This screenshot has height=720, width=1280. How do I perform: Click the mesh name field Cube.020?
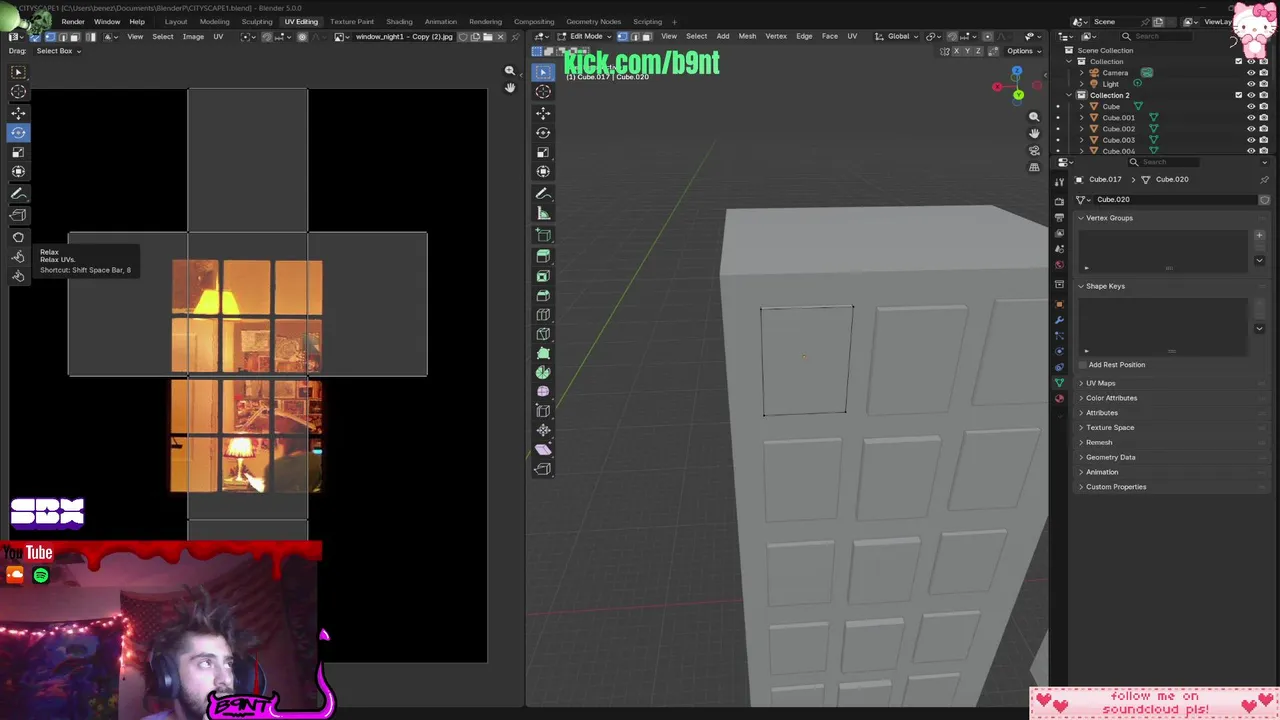1173,199
